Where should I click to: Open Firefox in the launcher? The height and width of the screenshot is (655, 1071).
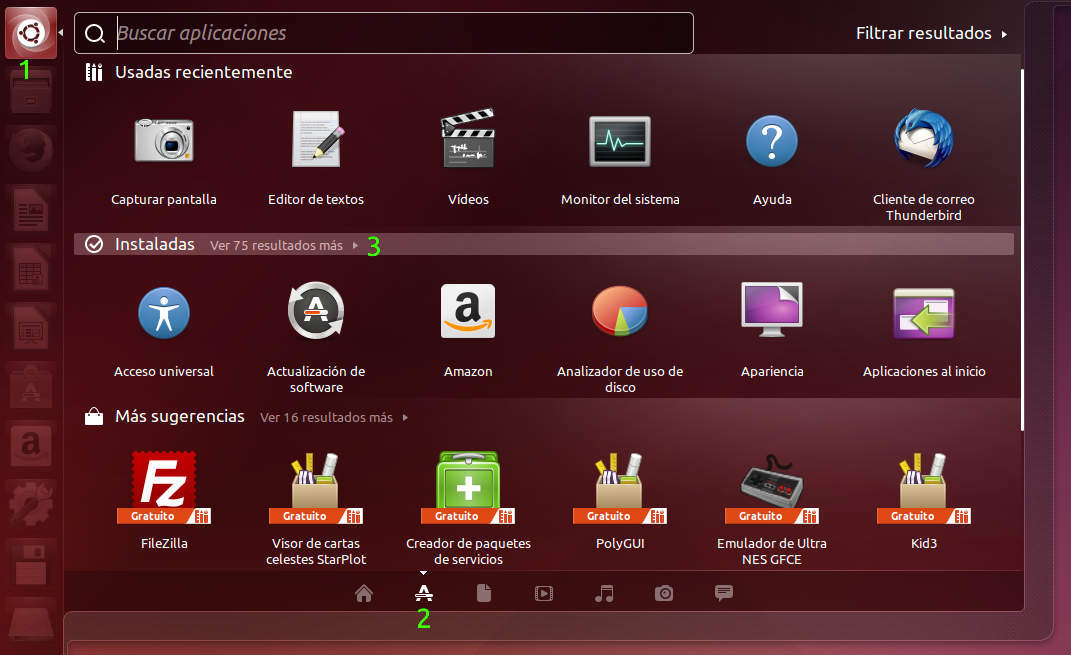click(31, 149)
